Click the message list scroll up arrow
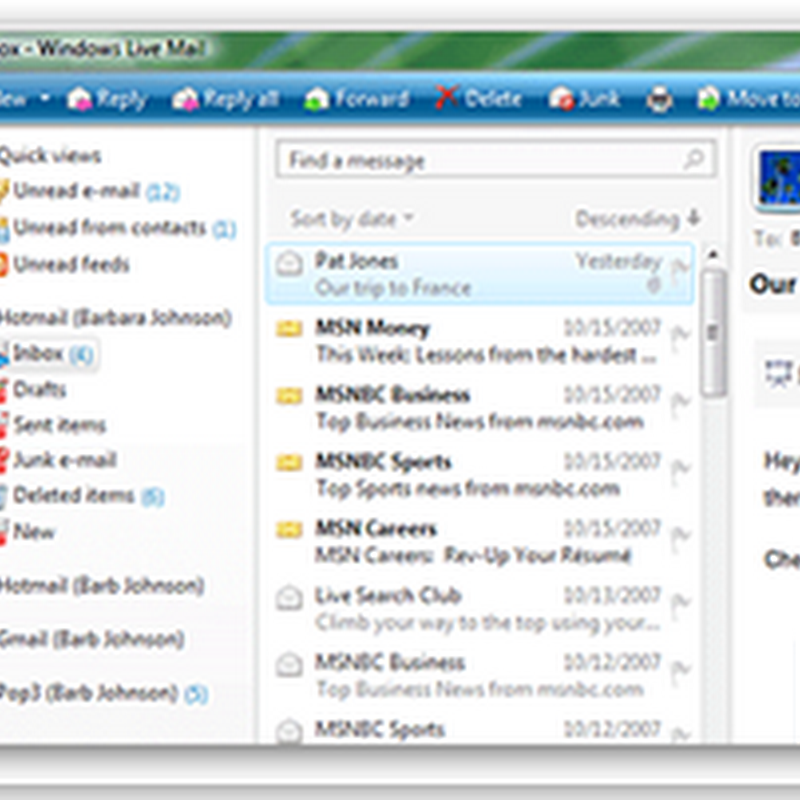800x800 pixels. click(x=713, y=254)
